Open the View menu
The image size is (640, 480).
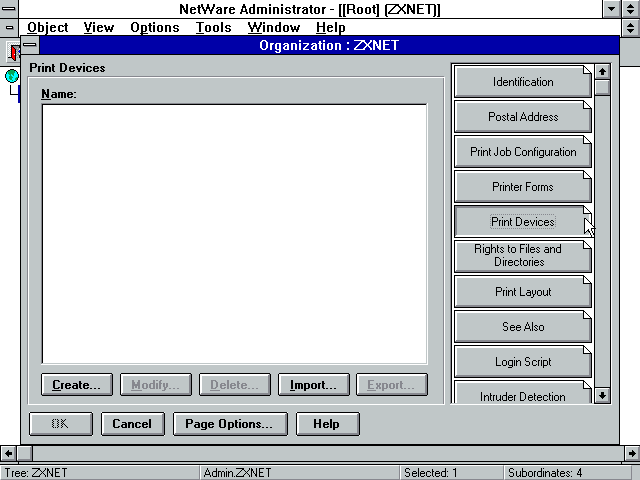[x=99, y=27]
